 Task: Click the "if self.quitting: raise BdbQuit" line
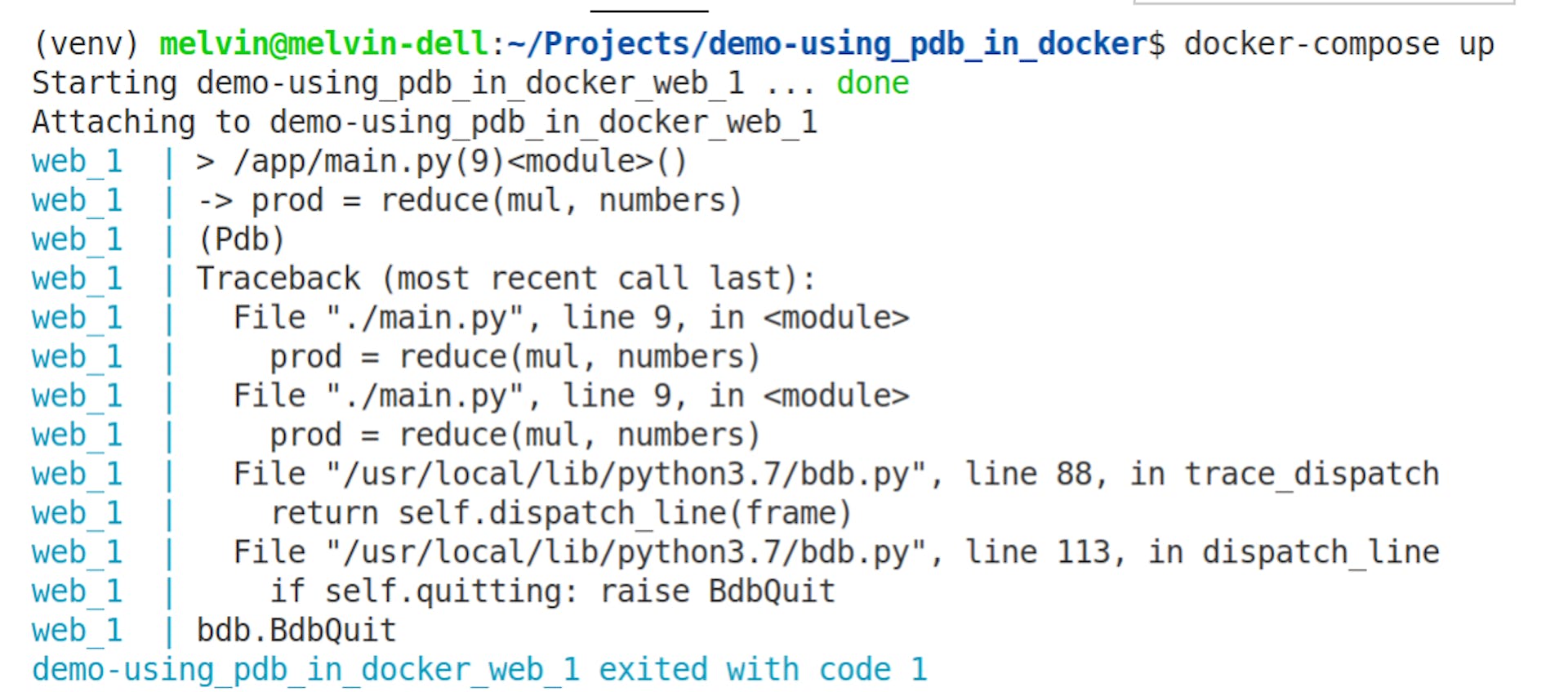tap(553, 592)
